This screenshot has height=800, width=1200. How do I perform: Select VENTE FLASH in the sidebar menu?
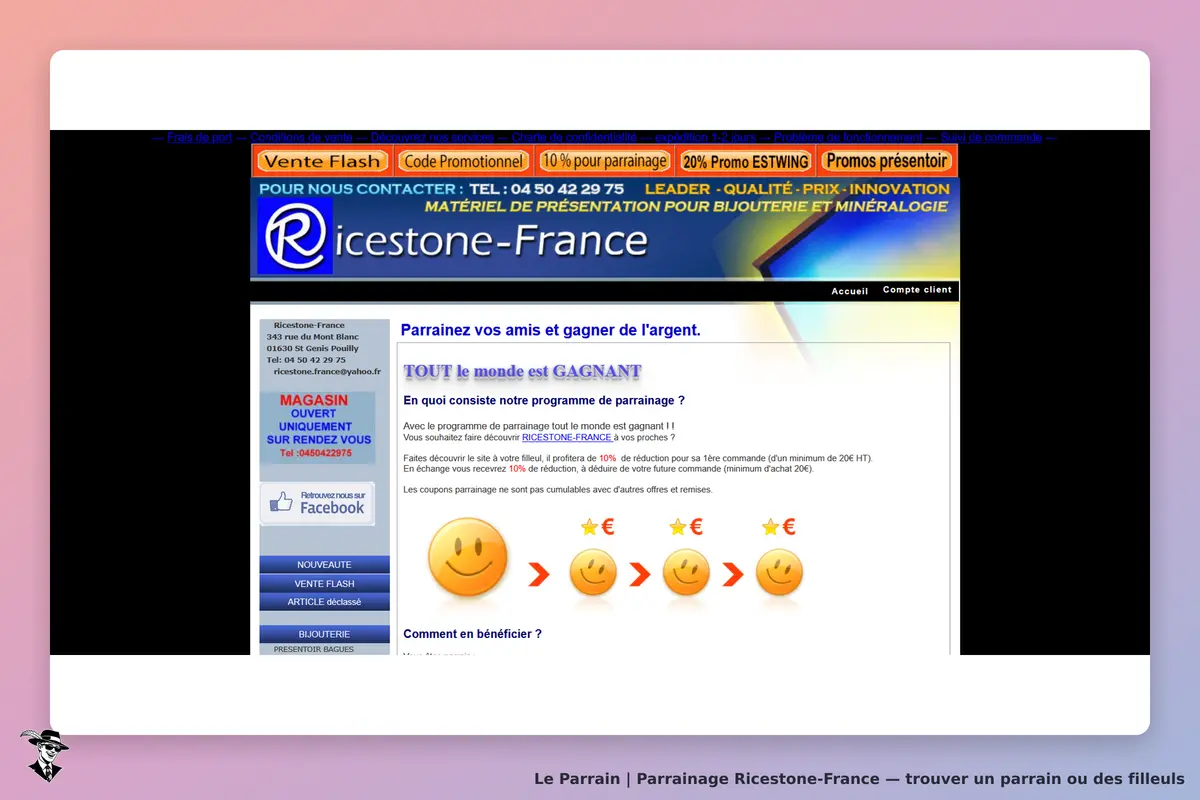[x=324, y=584]
